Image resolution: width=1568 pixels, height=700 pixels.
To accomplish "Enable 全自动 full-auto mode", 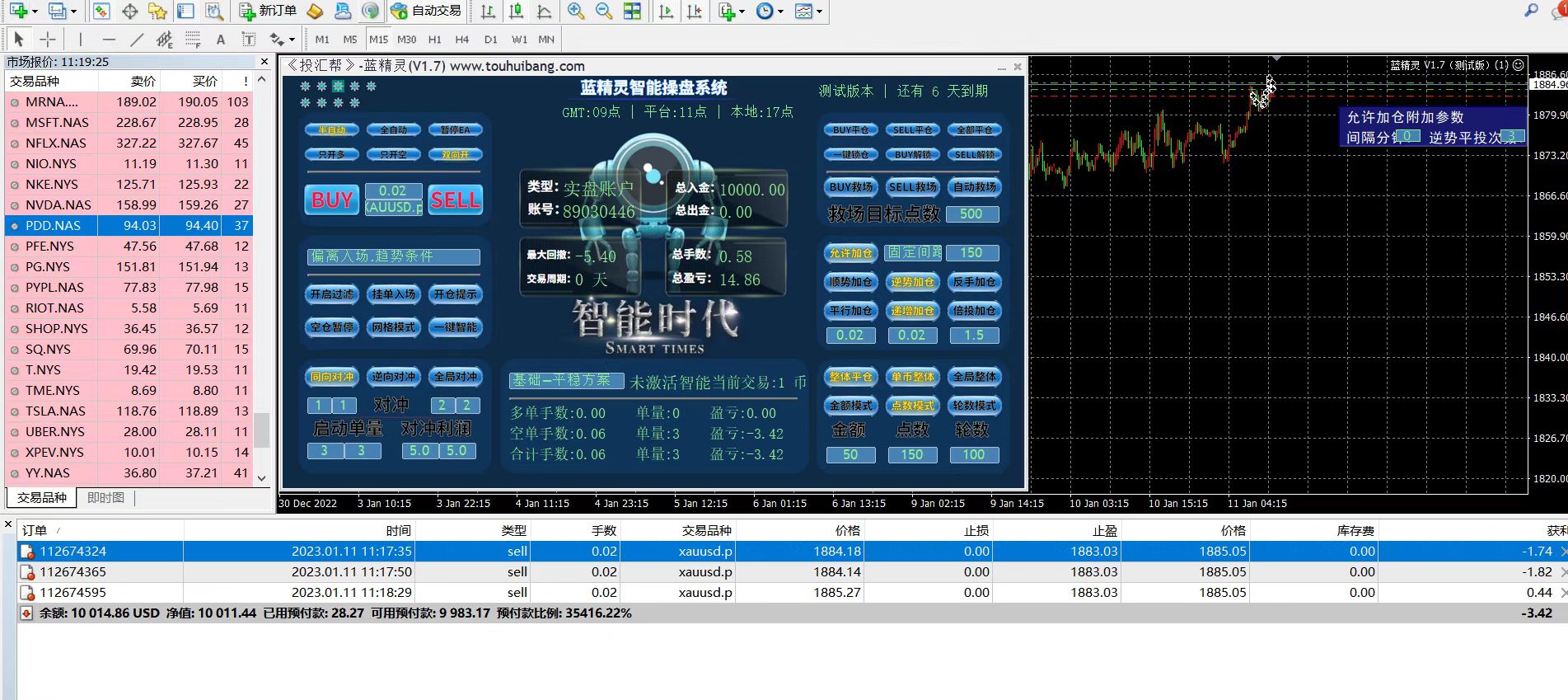I will [394, 129].
